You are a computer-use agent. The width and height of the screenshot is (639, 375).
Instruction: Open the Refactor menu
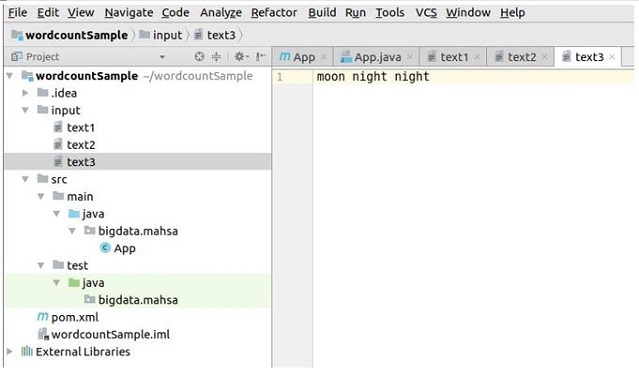[x=274, y=13]
